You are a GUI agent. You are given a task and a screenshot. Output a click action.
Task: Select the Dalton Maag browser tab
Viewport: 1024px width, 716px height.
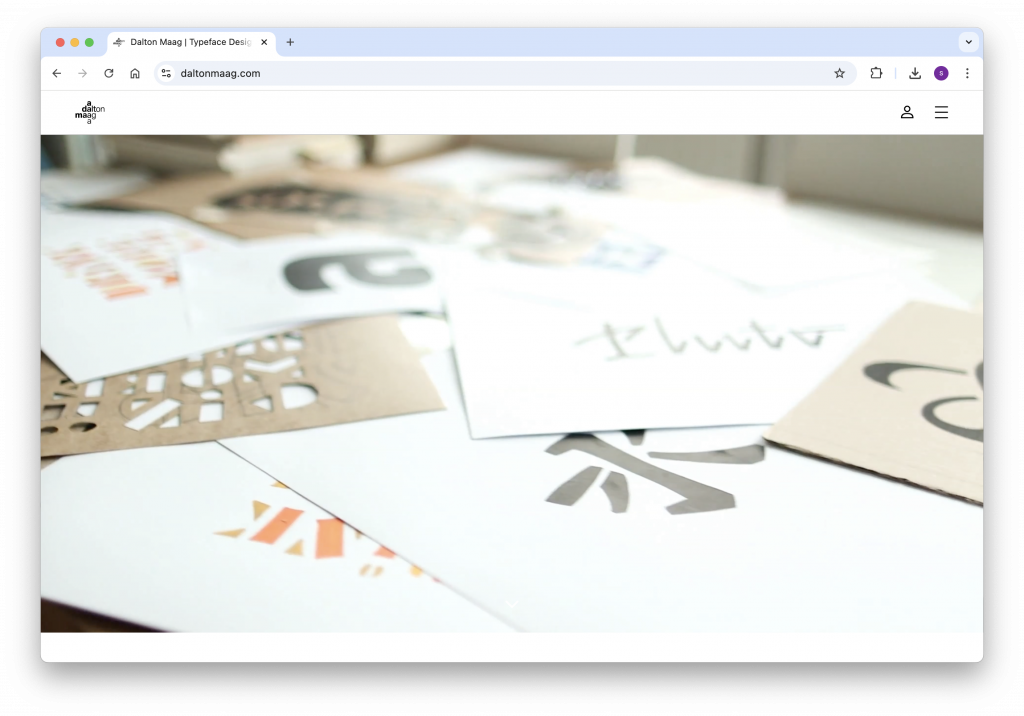click(185, 43)
